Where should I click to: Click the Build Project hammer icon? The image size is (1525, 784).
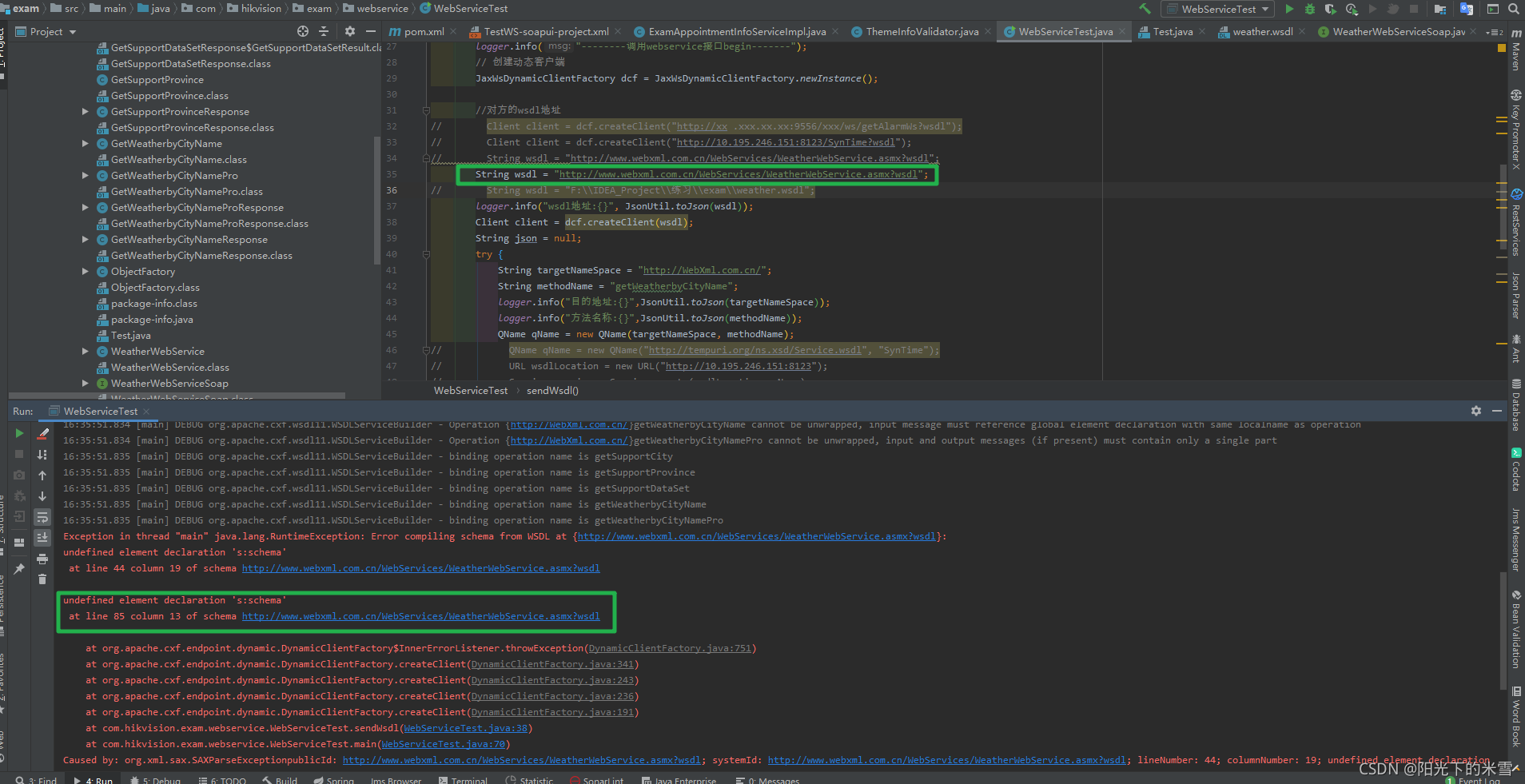(x=1145, y=9)
